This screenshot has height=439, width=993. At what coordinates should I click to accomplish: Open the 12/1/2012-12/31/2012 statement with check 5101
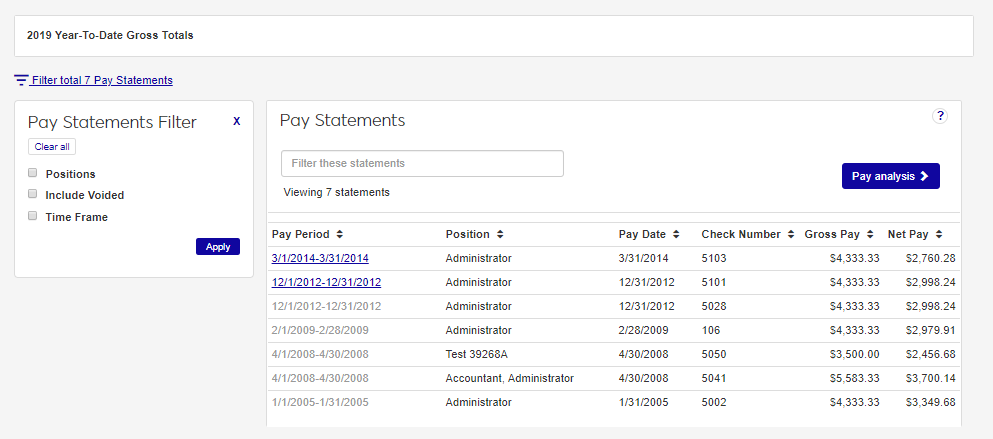point(326,282)
